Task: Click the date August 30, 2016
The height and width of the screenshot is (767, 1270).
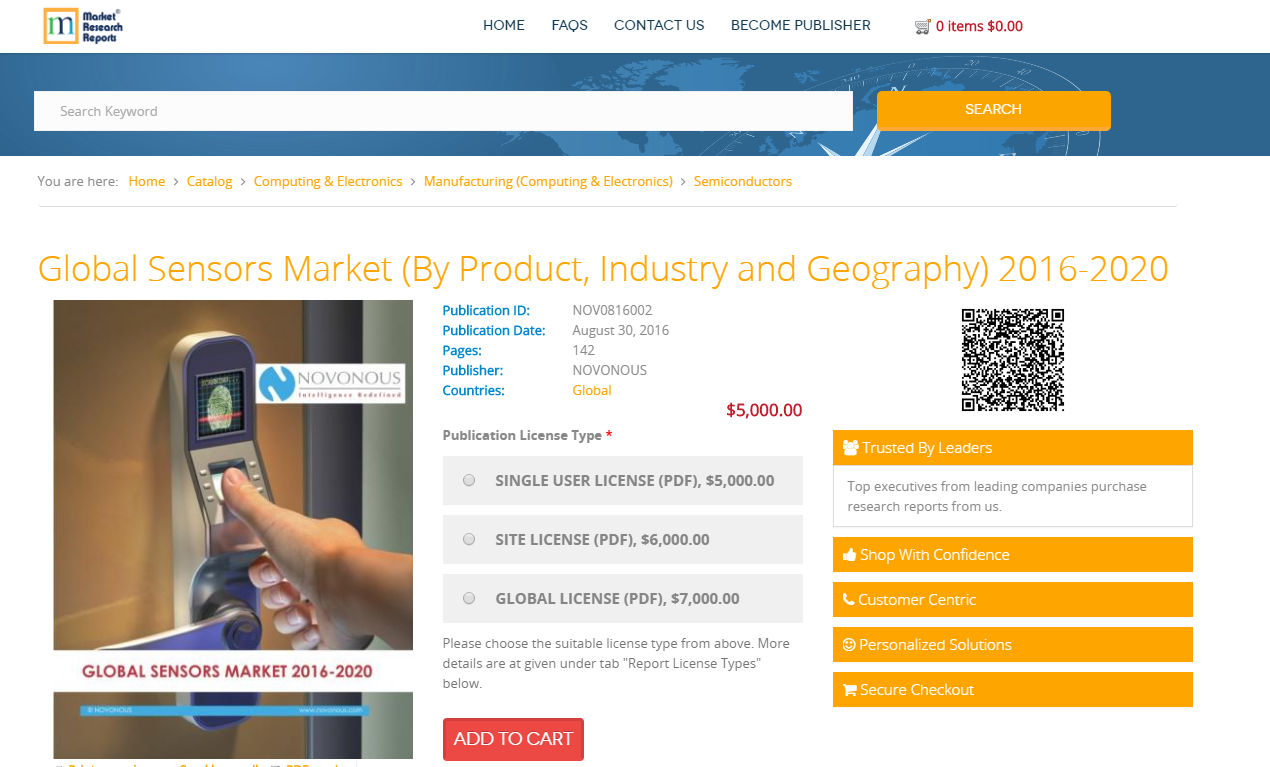Action: (621, 330)
